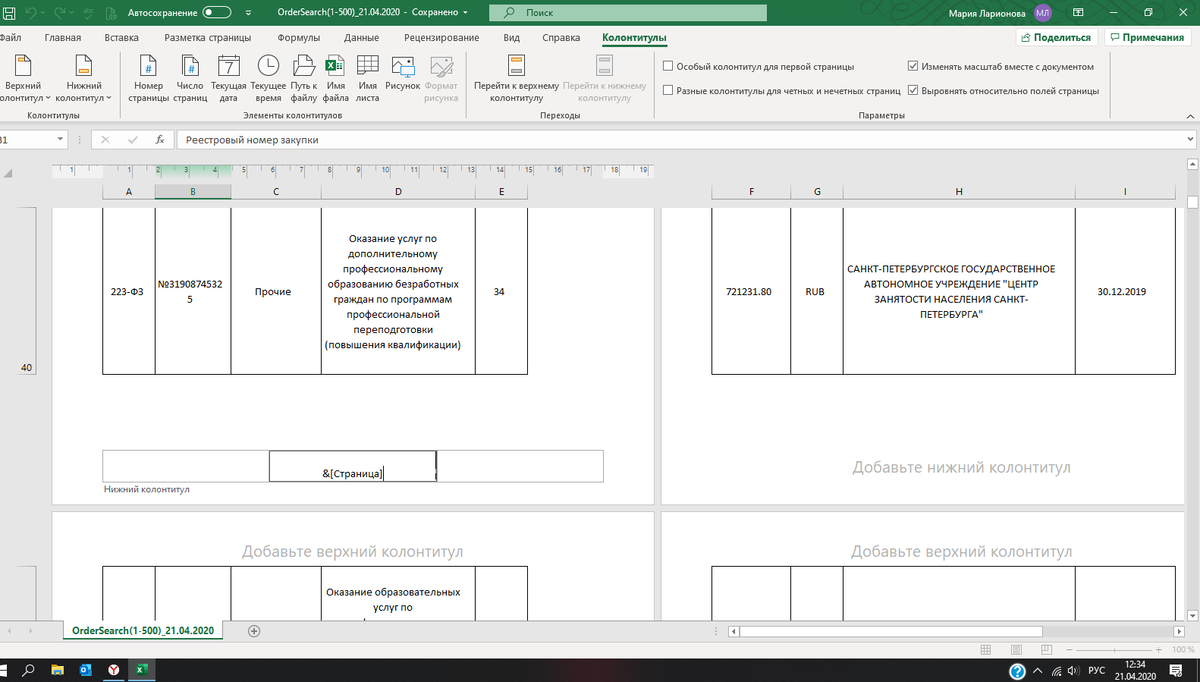The image size is (1200, 682).
Task: Insert Имя файла element
Action: click(335, 79)
